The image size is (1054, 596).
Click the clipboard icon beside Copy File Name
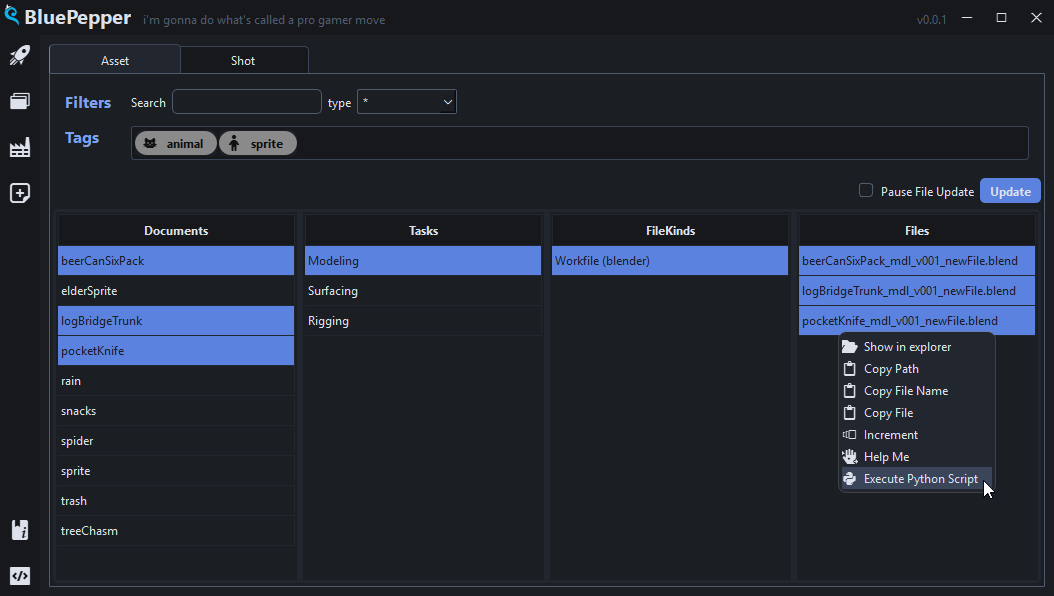tap(850, 390)
